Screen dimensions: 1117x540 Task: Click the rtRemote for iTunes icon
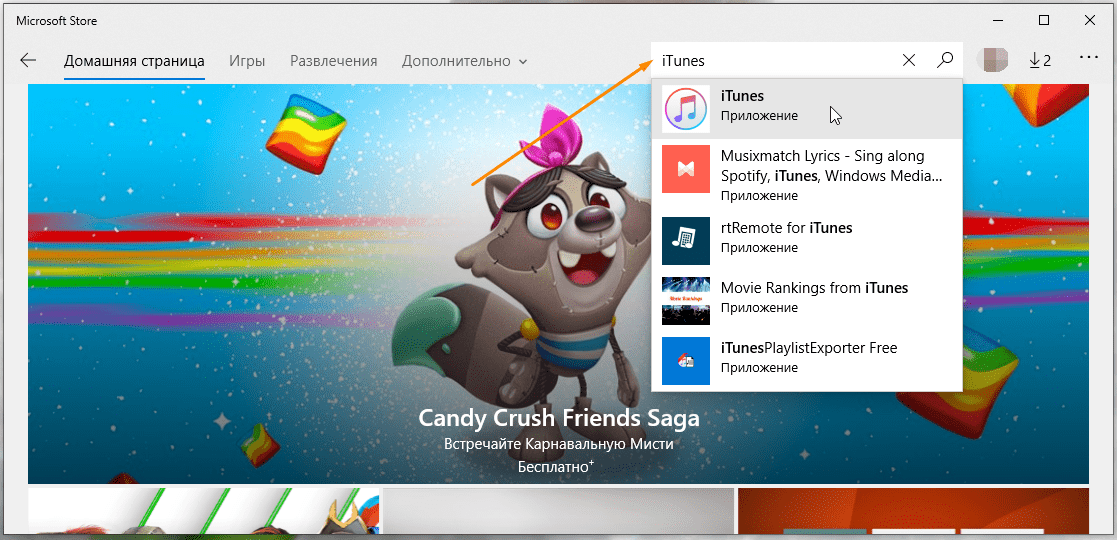tap(685, 241)
